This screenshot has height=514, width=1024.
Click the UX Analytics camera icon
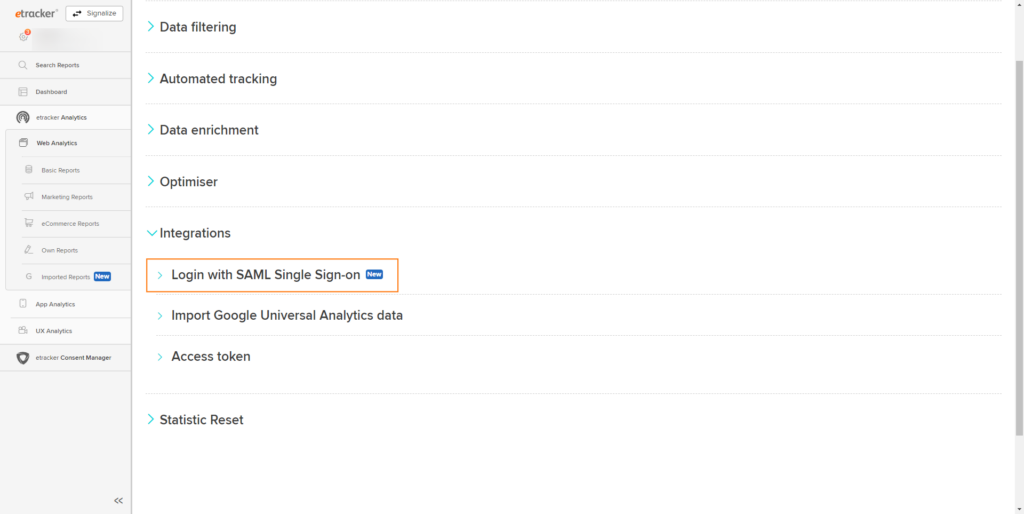tap(23, 330)
